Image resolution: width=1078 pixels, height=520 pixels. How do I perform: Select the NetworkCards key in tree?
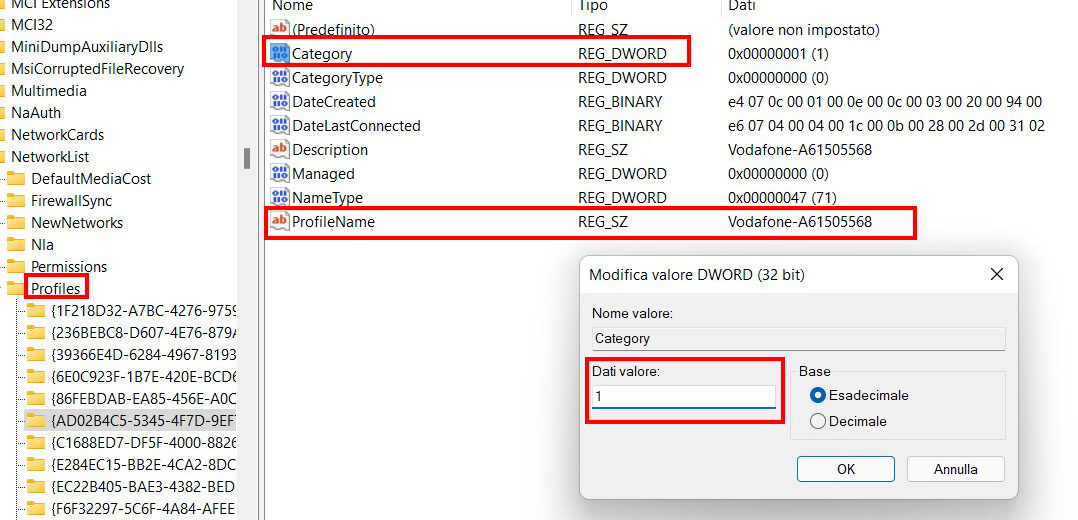[57, 135]
